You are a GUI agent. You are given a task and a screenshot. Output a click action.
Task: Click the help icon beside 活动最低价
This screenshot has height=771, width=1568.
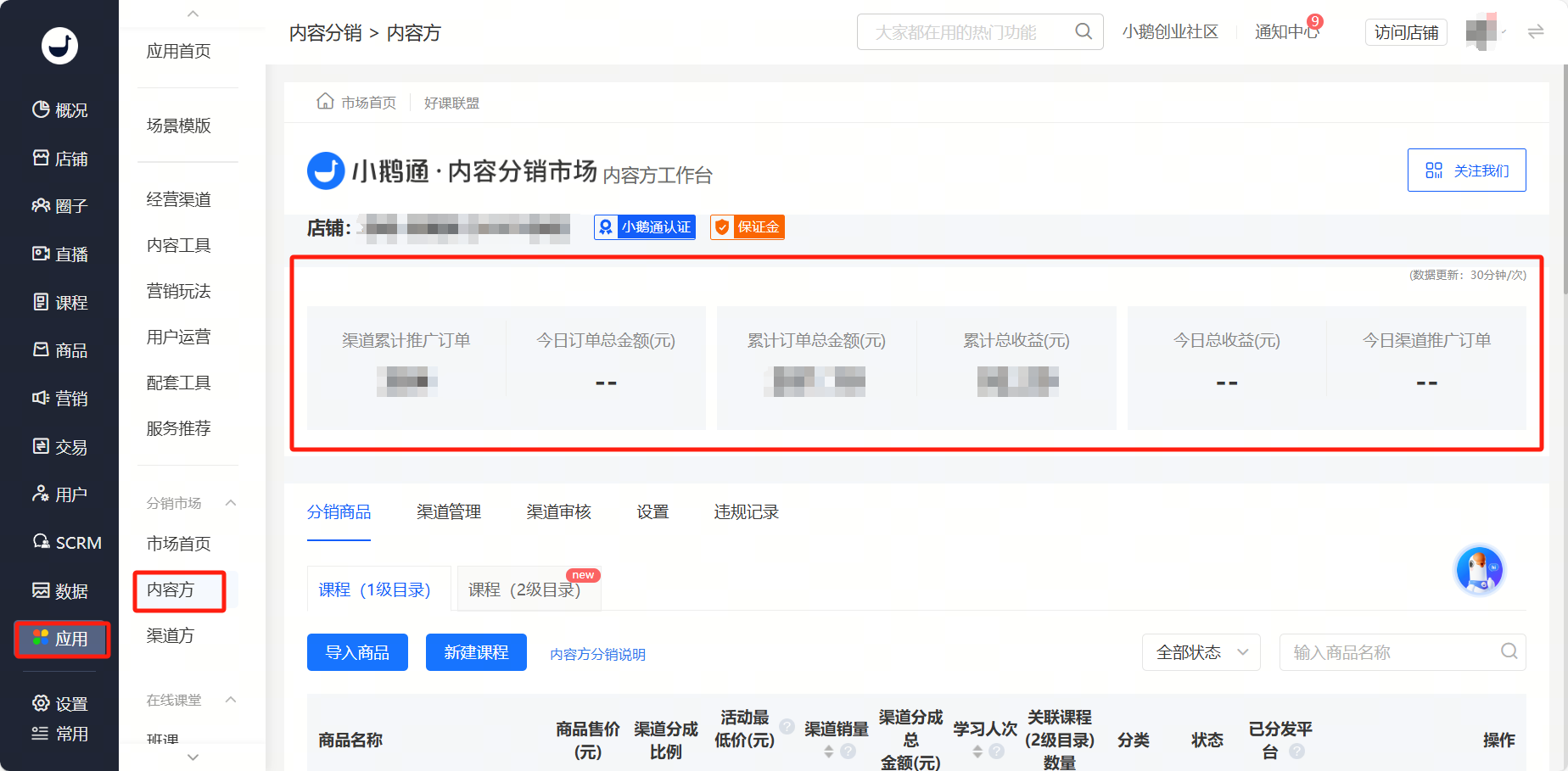787,727
